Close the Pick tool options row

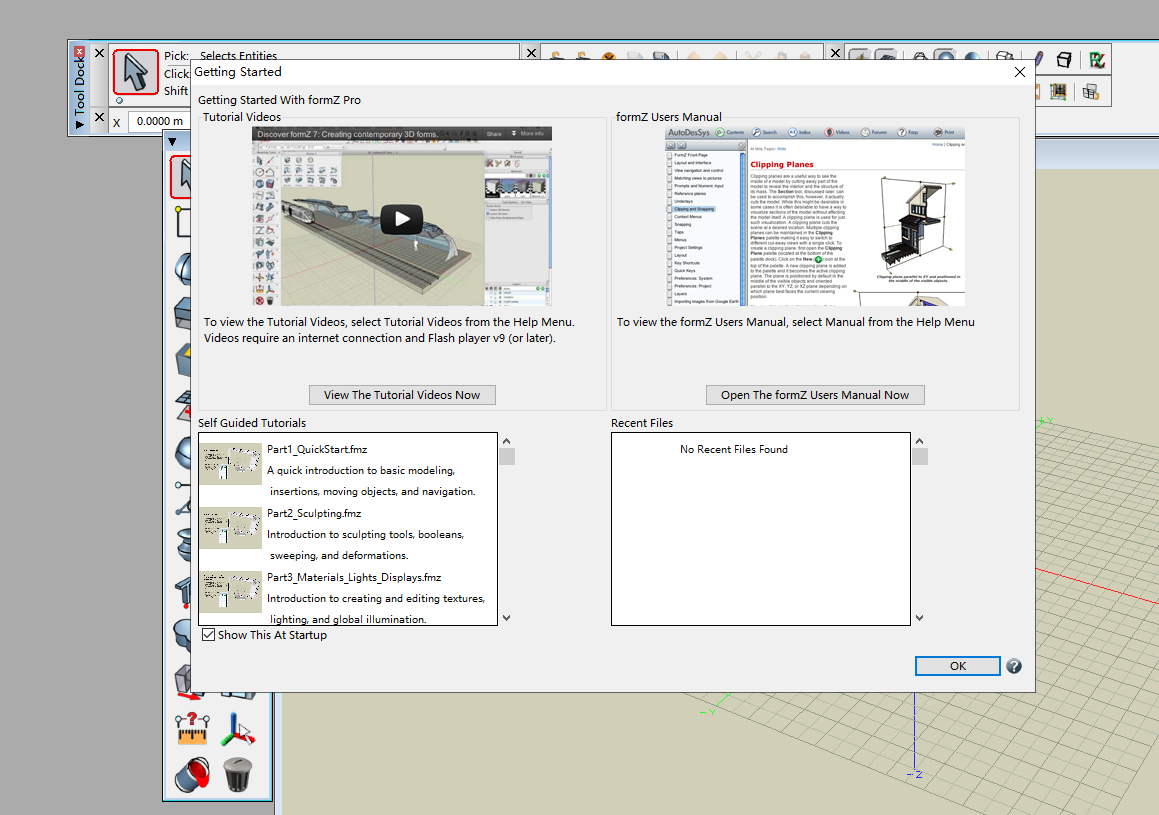click(x=99, y=53)
